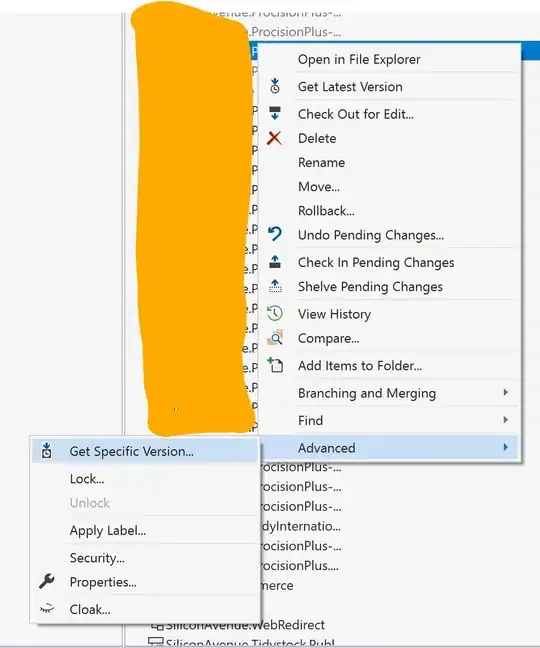The image size is (540, 648).
Task: Click the Cloak closed-eye icon
Action: pyautogui.click(x=47, y=608)
